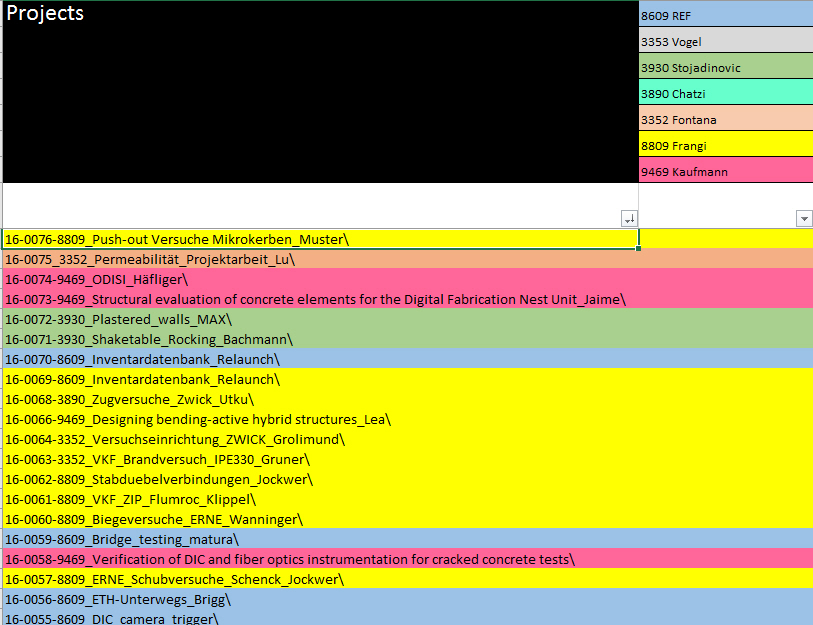This screenshot has width=813, height=625.
Task: Select cell 16-0066-9469 Designing bending-active hybrid structures
Action: tap(320, 419)
